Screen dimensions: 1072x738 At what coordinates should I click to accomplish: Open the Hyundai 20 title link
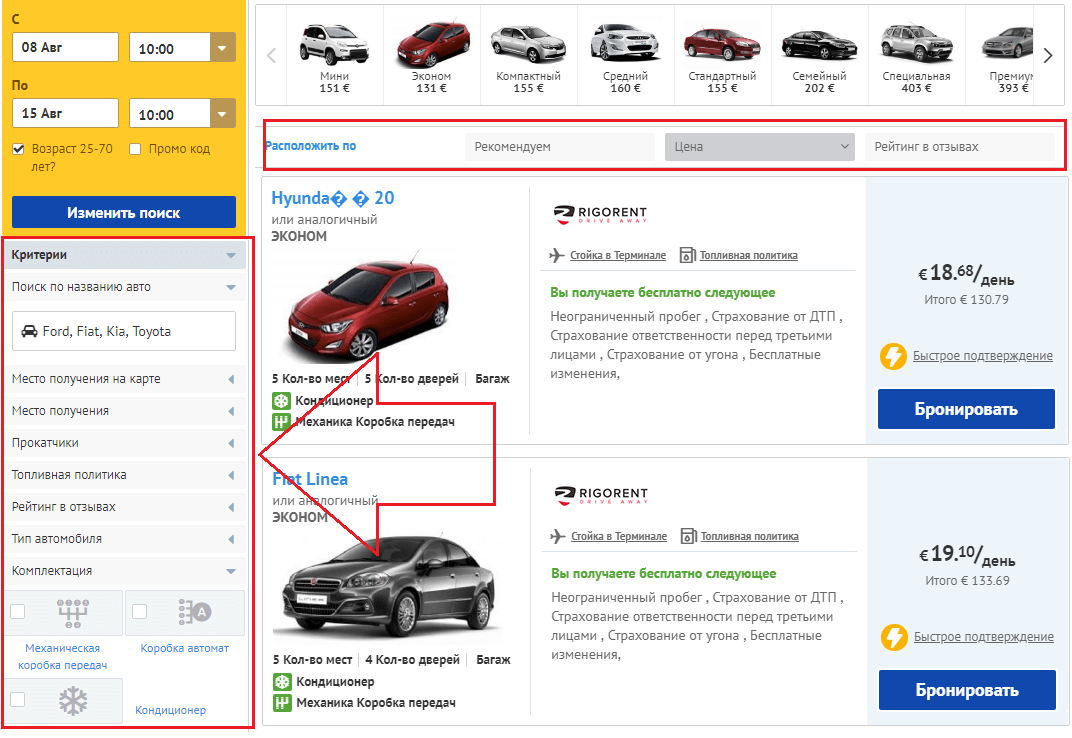pos(333,198)
